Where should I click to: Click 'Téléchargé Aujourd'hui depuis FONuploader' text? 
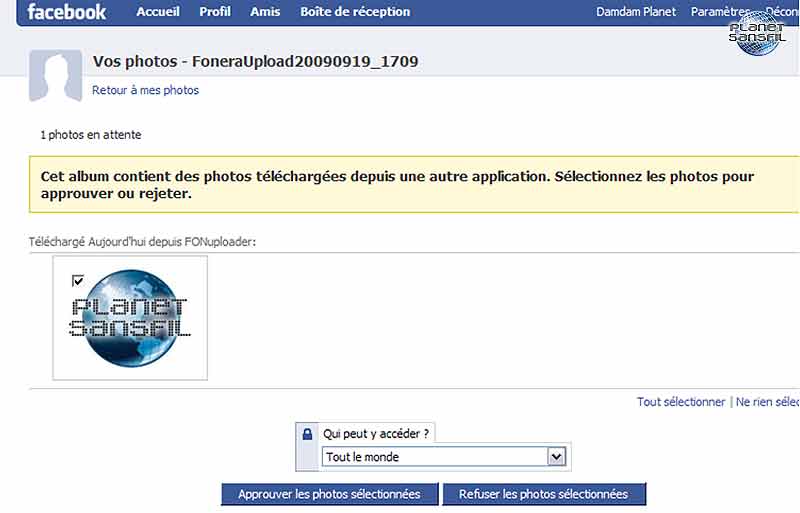click(x=142, y=241)
